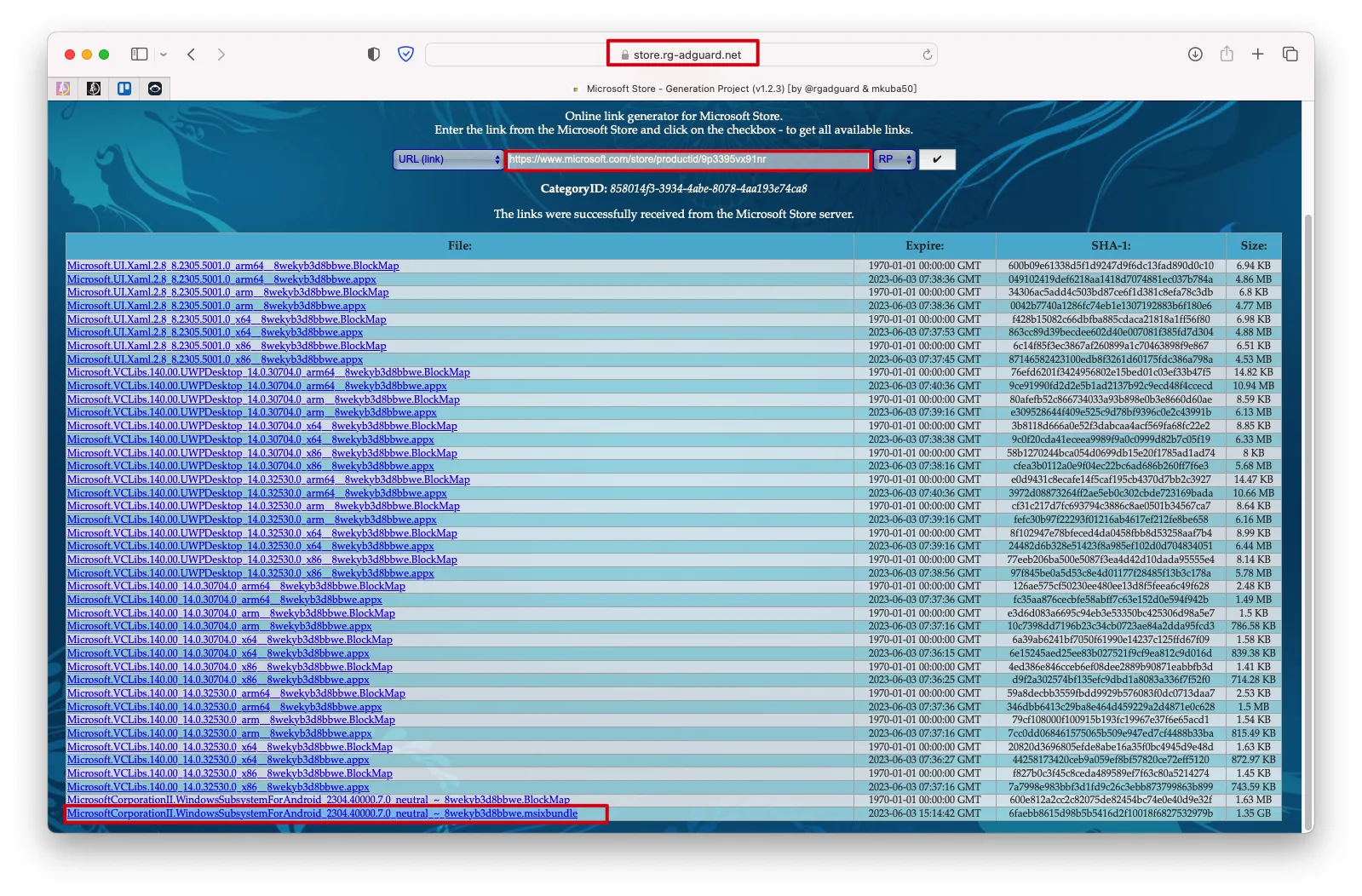The image size is (1362, 896).
Task: Download UI.Xaml.2.8 arm64 appx file
Action: pos(221,279)
